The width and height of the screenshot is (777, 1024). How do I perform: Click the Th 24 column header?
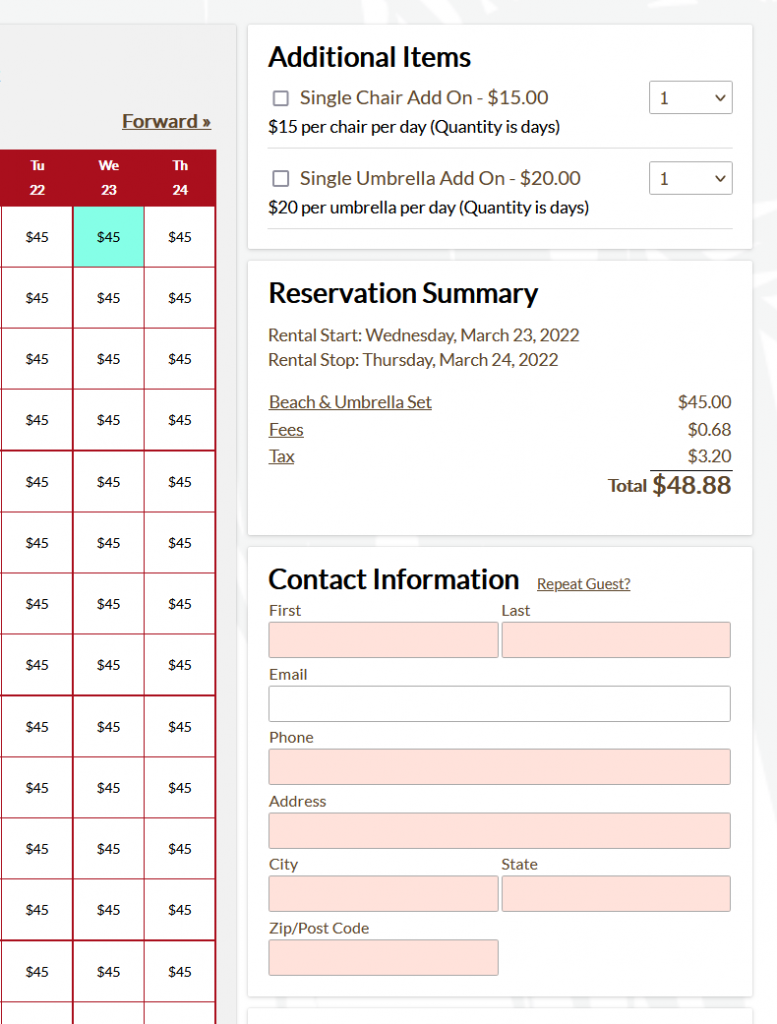180,178
